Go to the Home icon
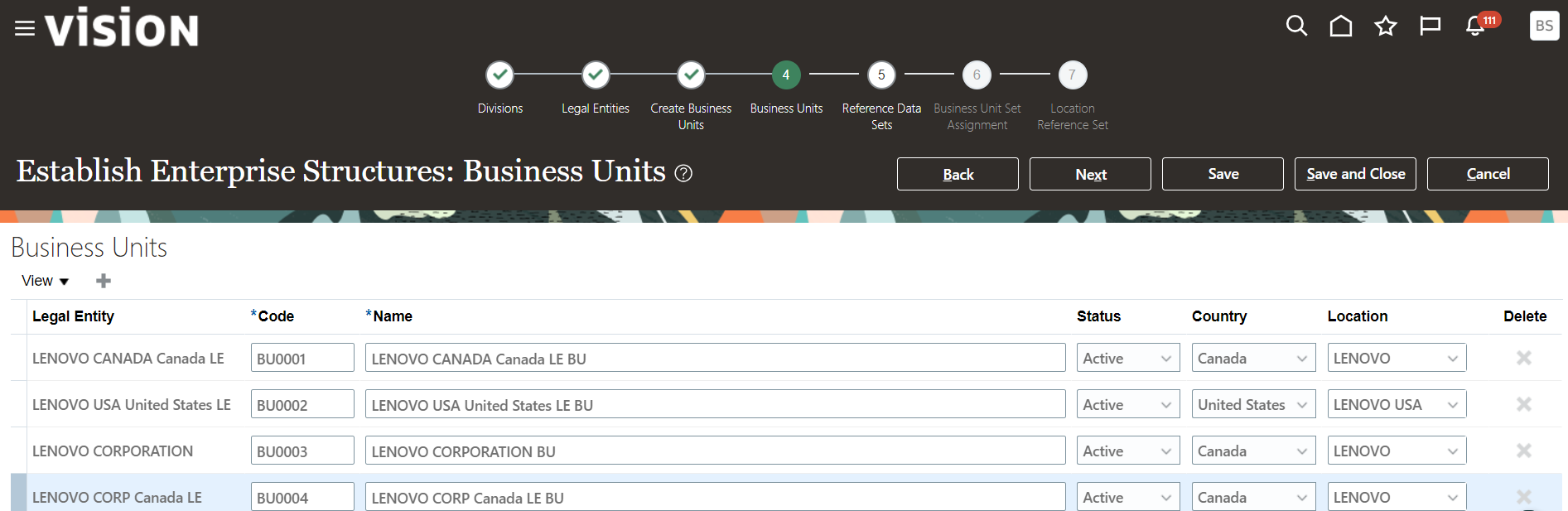The width and height of the screenshot is (1568, 511). pyautogui.click(x=1341, y=27)
